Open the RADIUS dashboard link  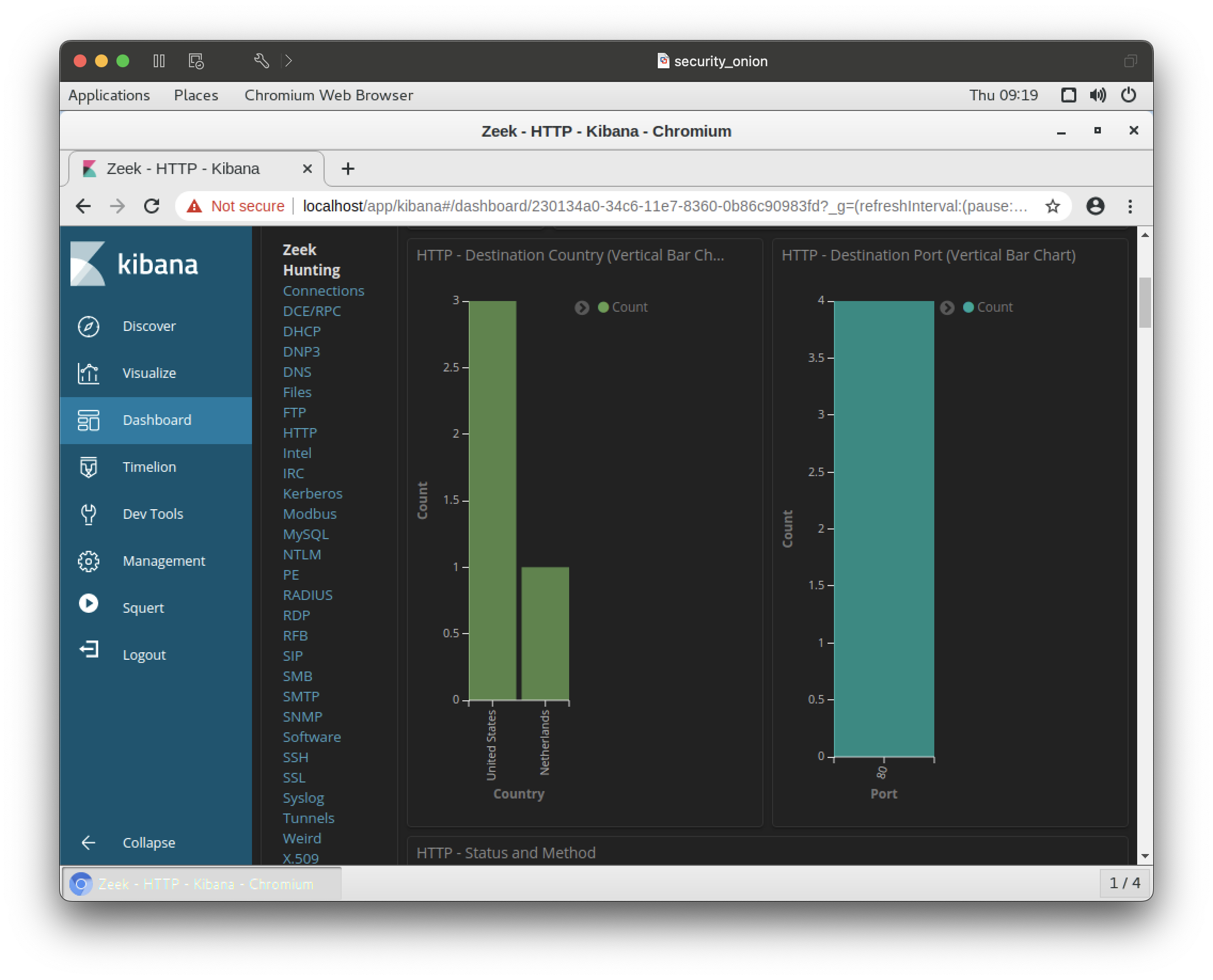[308, 595]
